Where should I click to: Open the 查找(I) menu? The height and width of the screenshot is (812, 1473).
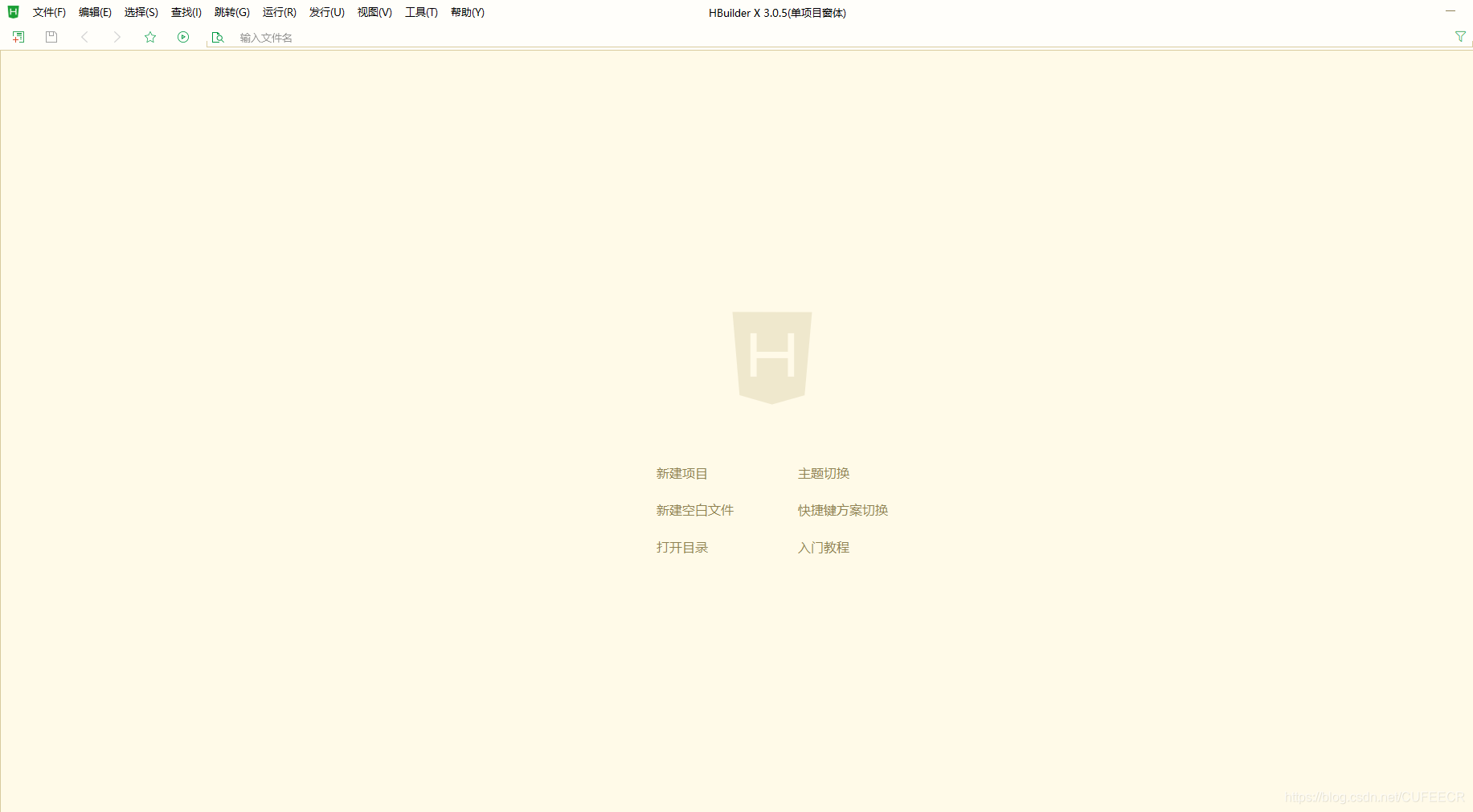[186, 12]
